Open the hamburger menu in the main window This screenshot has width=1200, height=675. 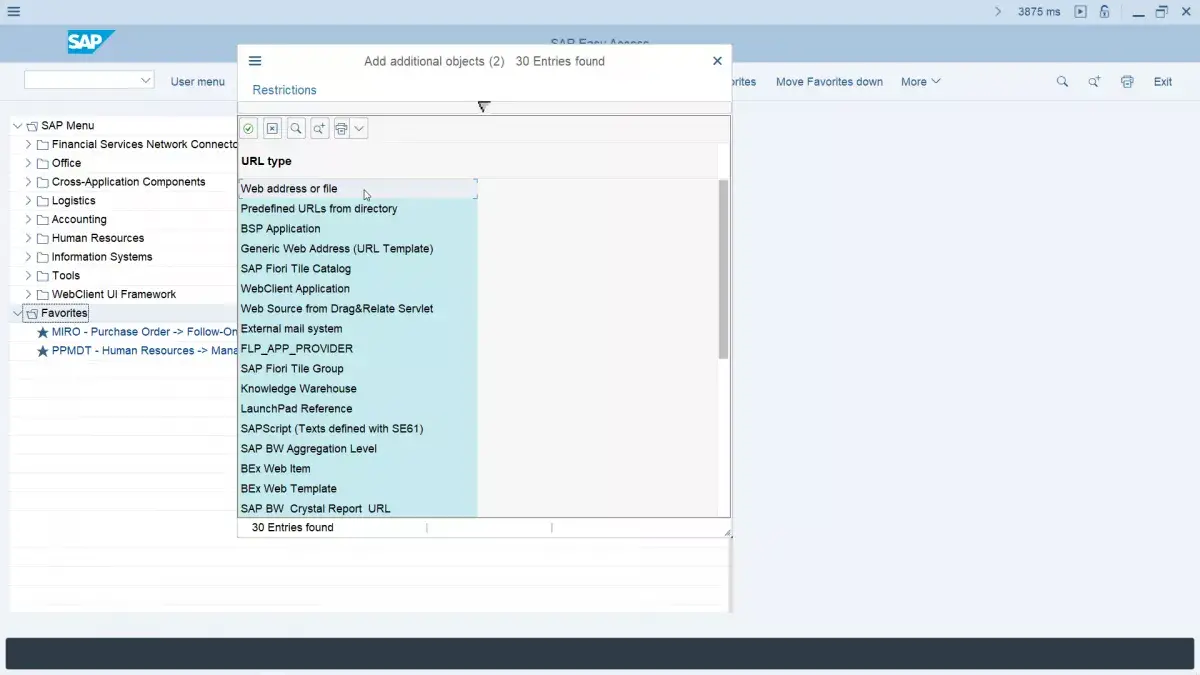point(13,12)
